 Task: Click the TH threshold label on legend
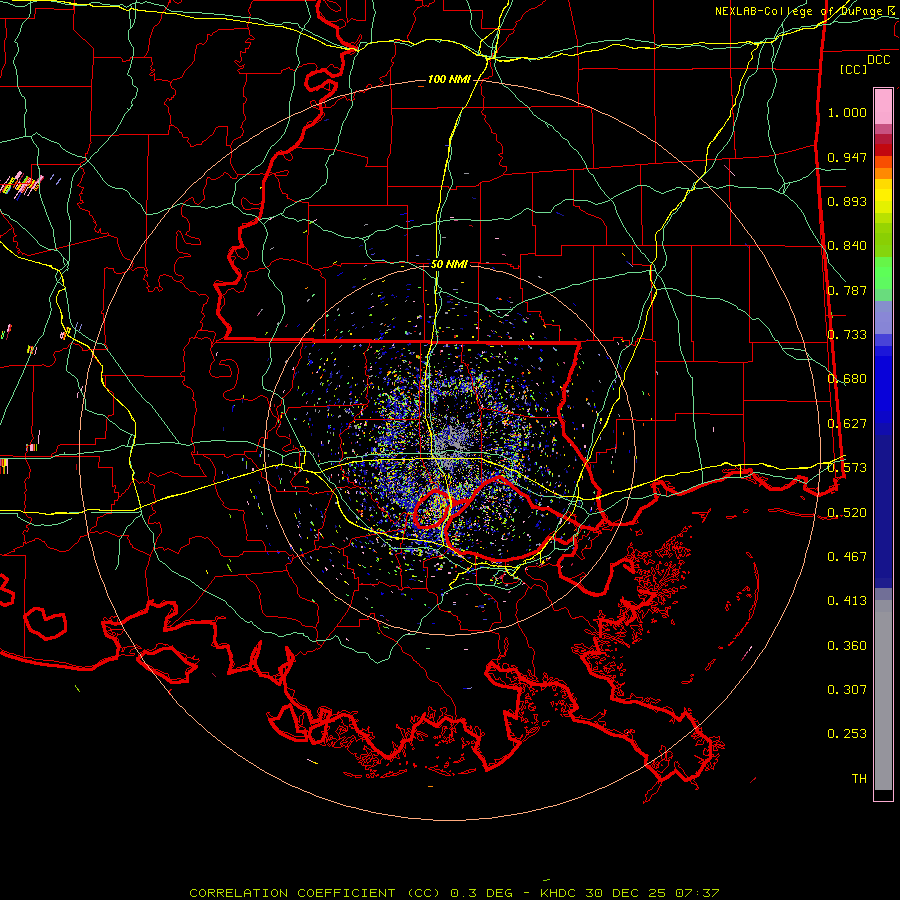click(x=859, y=778)
